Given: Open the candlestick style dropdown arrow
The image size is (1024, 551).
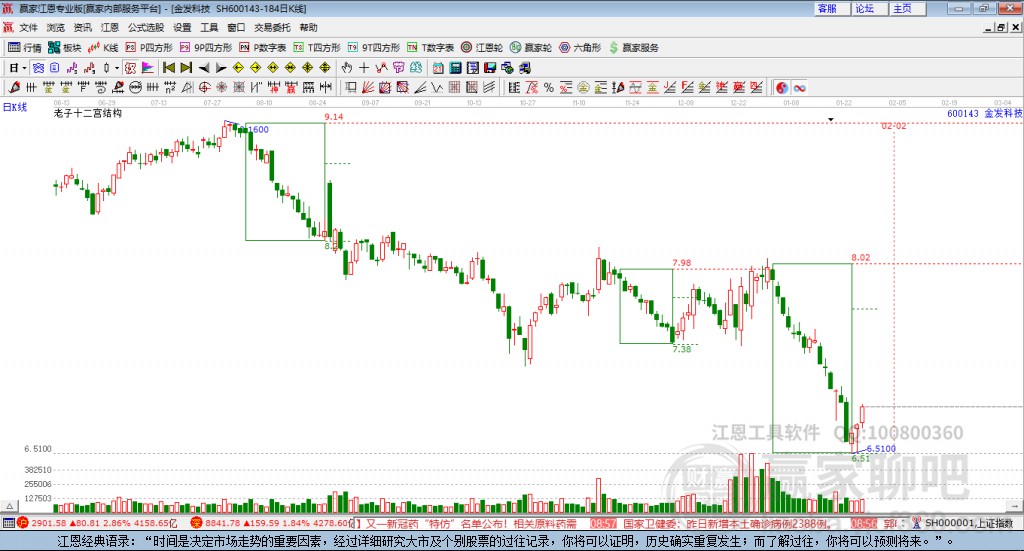Looking at the screenshot, I should click(117, 68).
